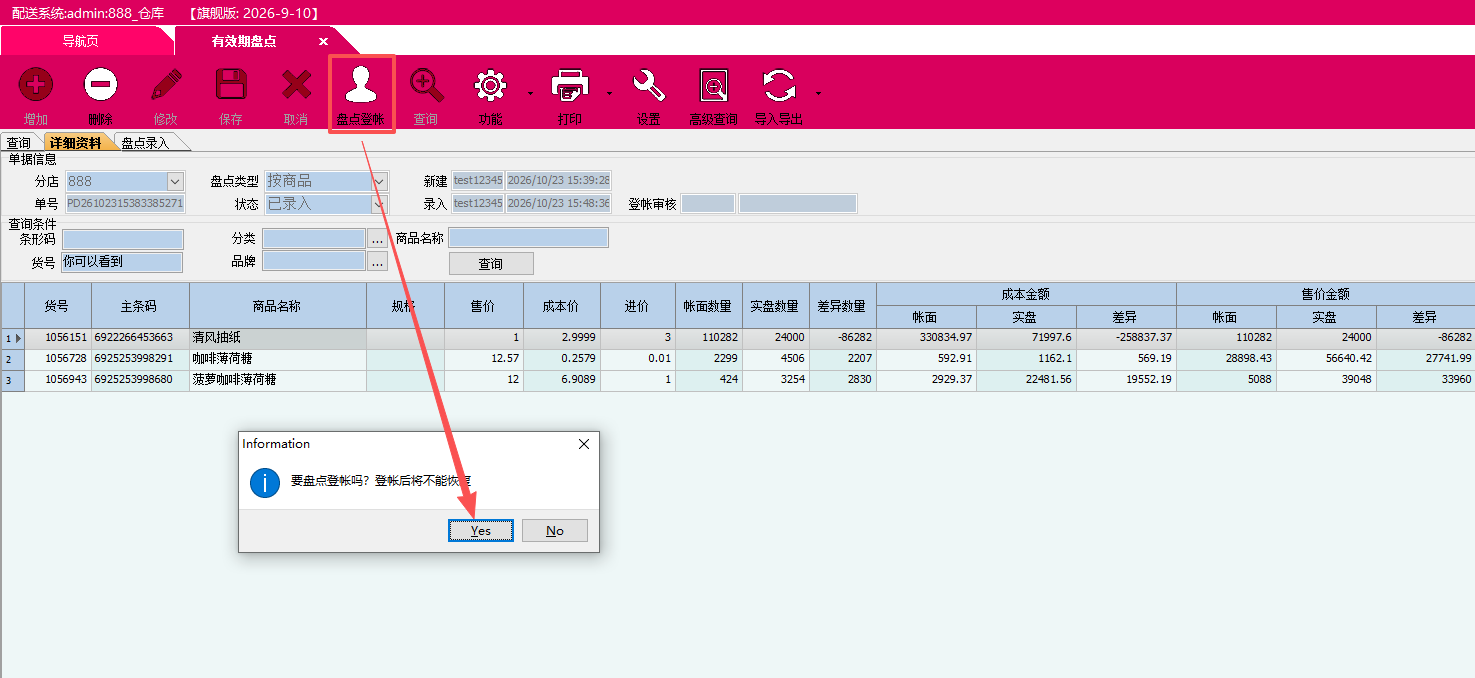This screenshot has height=678, width=1475.
Task: Click the 成本金额 group header
Action: [1026, 295]
